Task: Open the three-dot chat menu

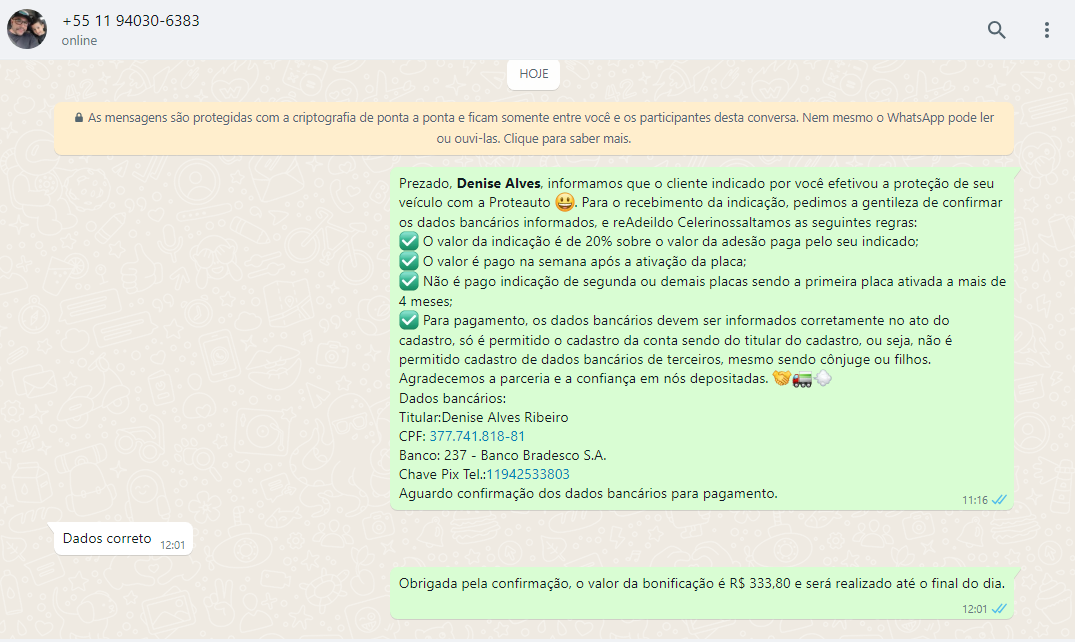Action: pyautogui.click(x=1046, y=30)
